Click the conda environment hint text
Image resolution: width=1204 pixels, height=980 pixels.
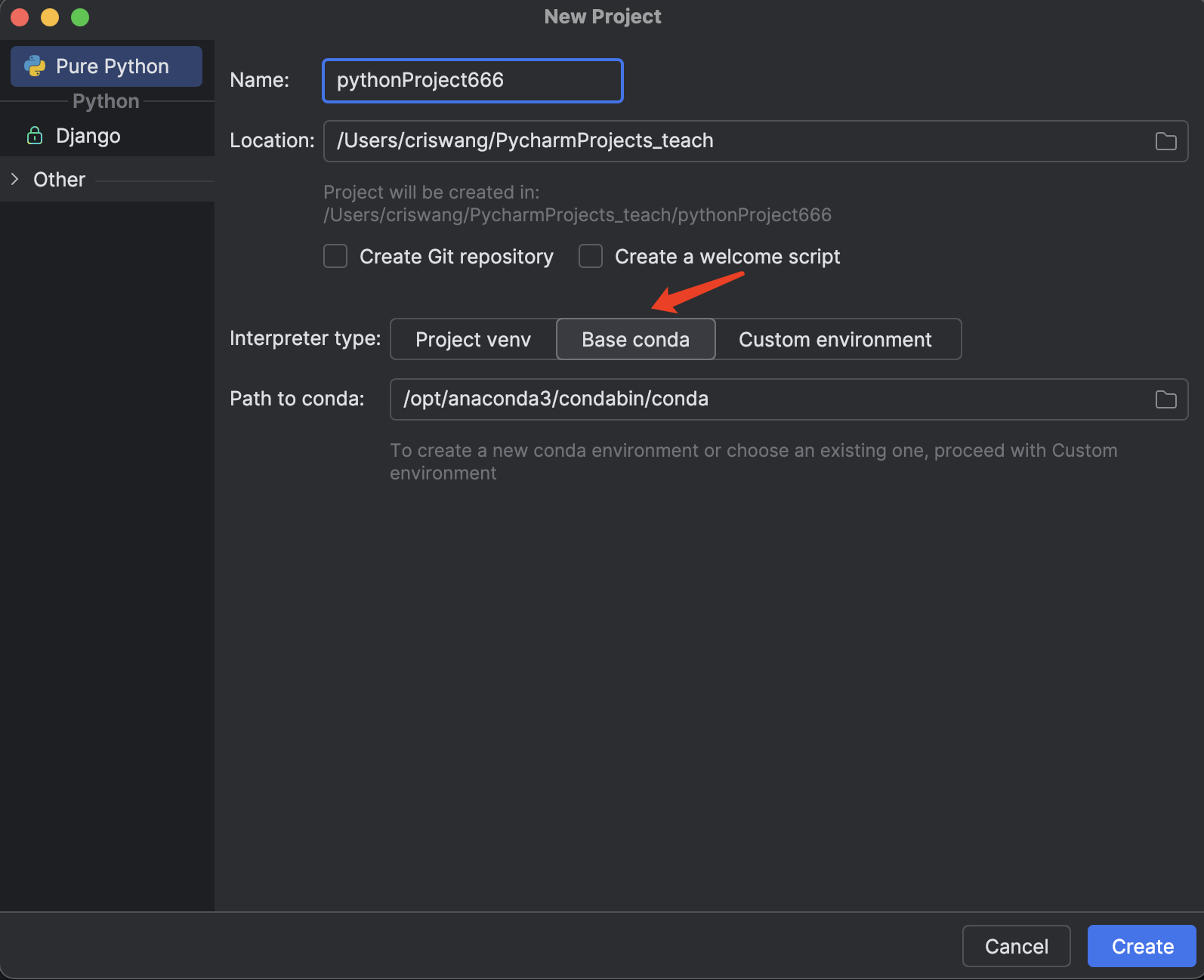(x=753, y=461)
